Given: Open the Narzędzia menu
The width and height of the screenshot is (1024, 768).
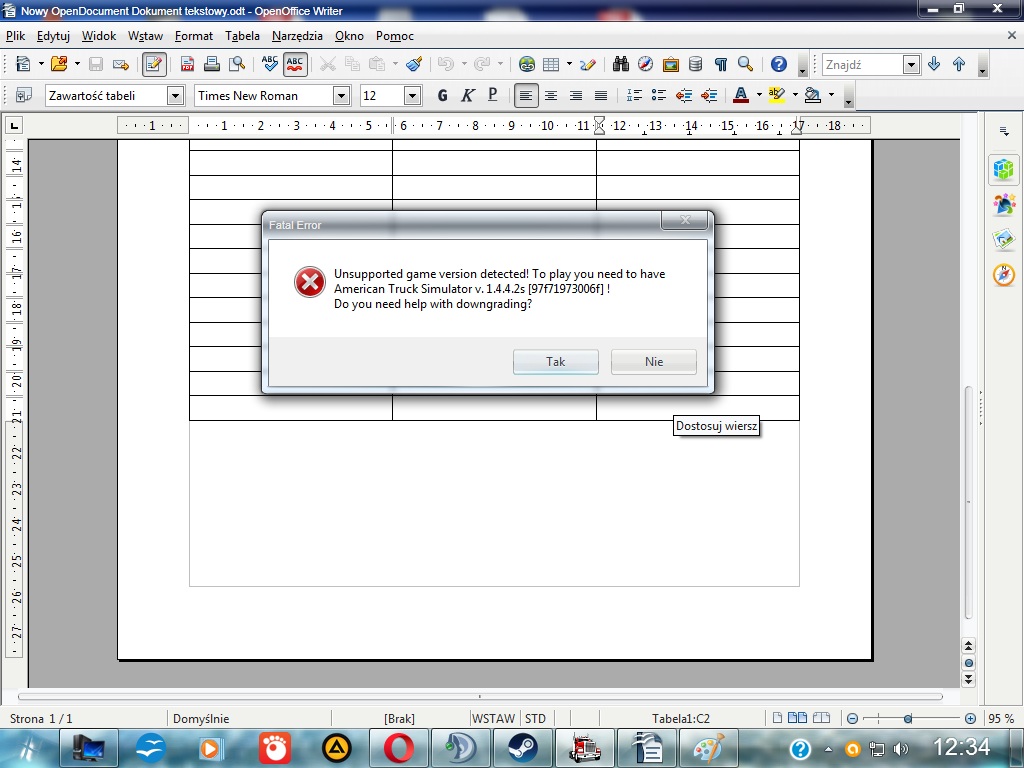Looking at the screenshot, I should coord(297,36).
